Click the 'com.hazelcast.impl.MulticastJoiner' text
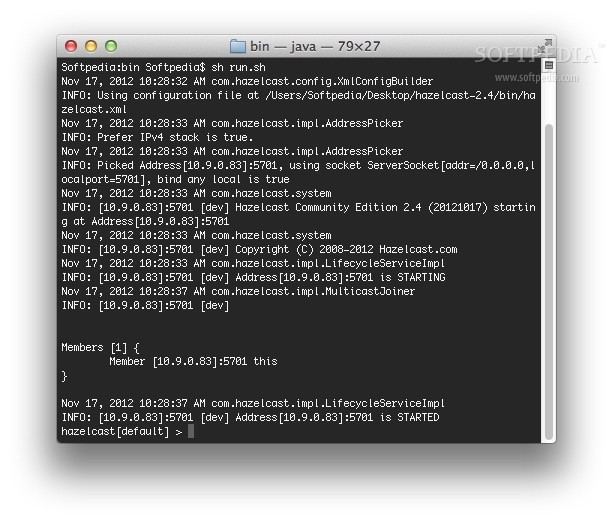 coord(313,291)
